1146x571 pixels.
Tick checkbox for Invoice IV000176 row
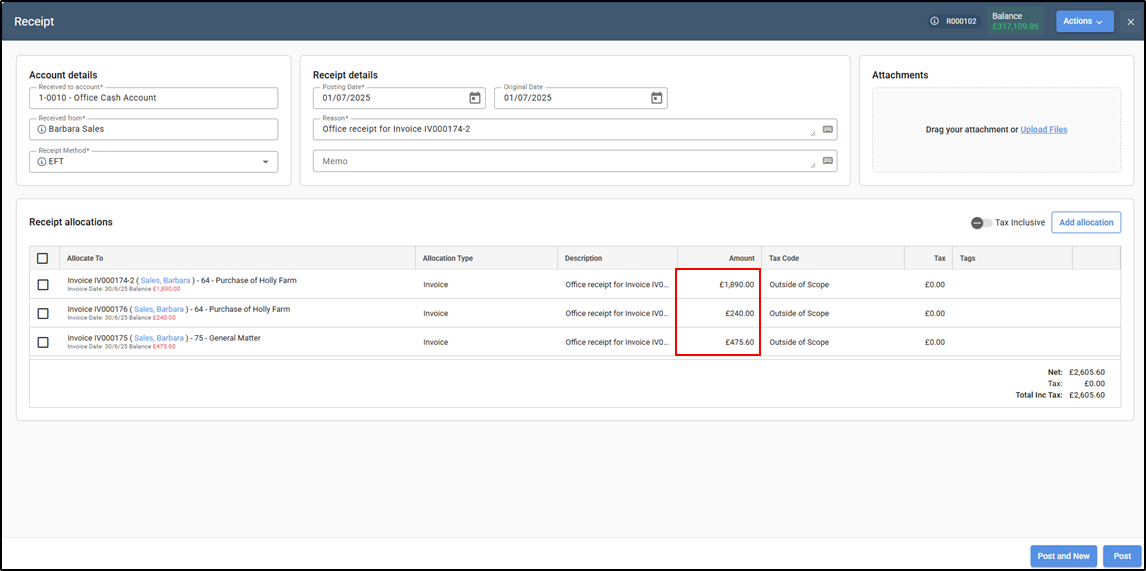43,313
